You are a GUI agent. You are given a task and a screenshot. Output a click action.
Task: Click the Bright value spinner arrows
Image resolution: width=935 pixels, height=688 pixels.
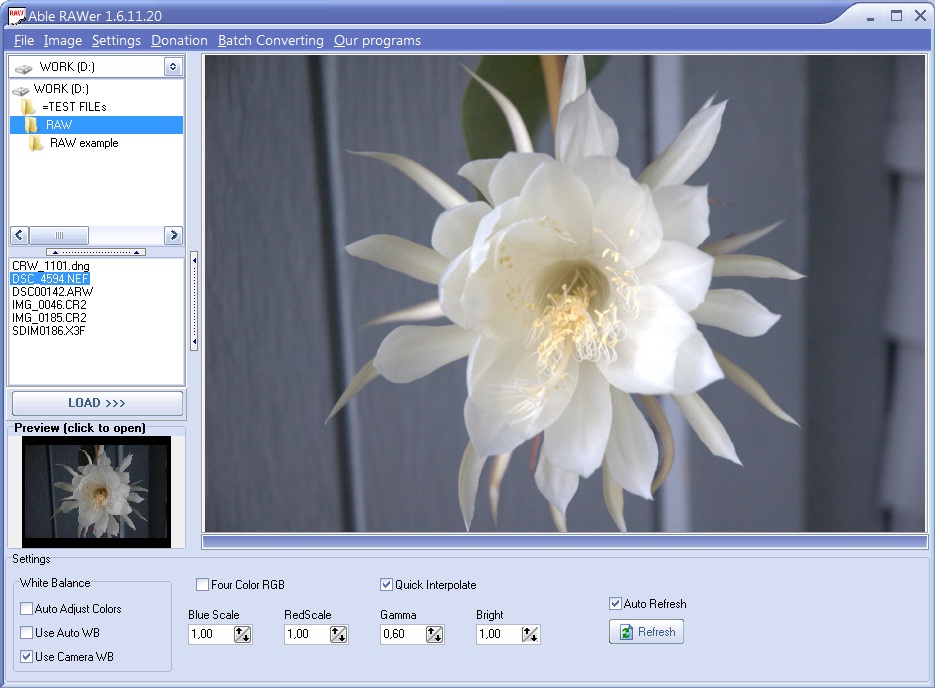tap(531, 634)
